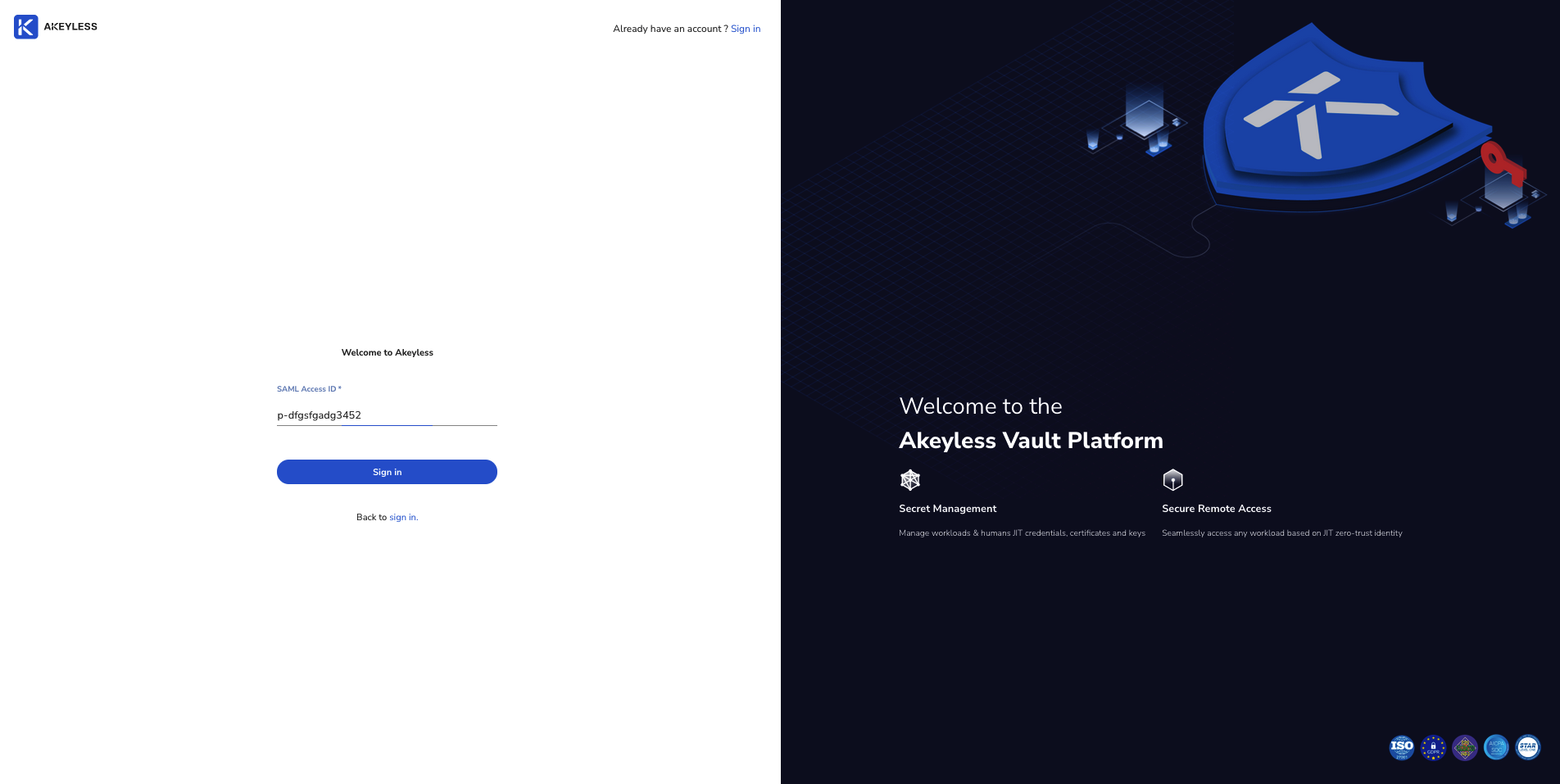The image size is (1560, 784).
Task: Click the AICPA SOC badge
Action: [1496, 747]
